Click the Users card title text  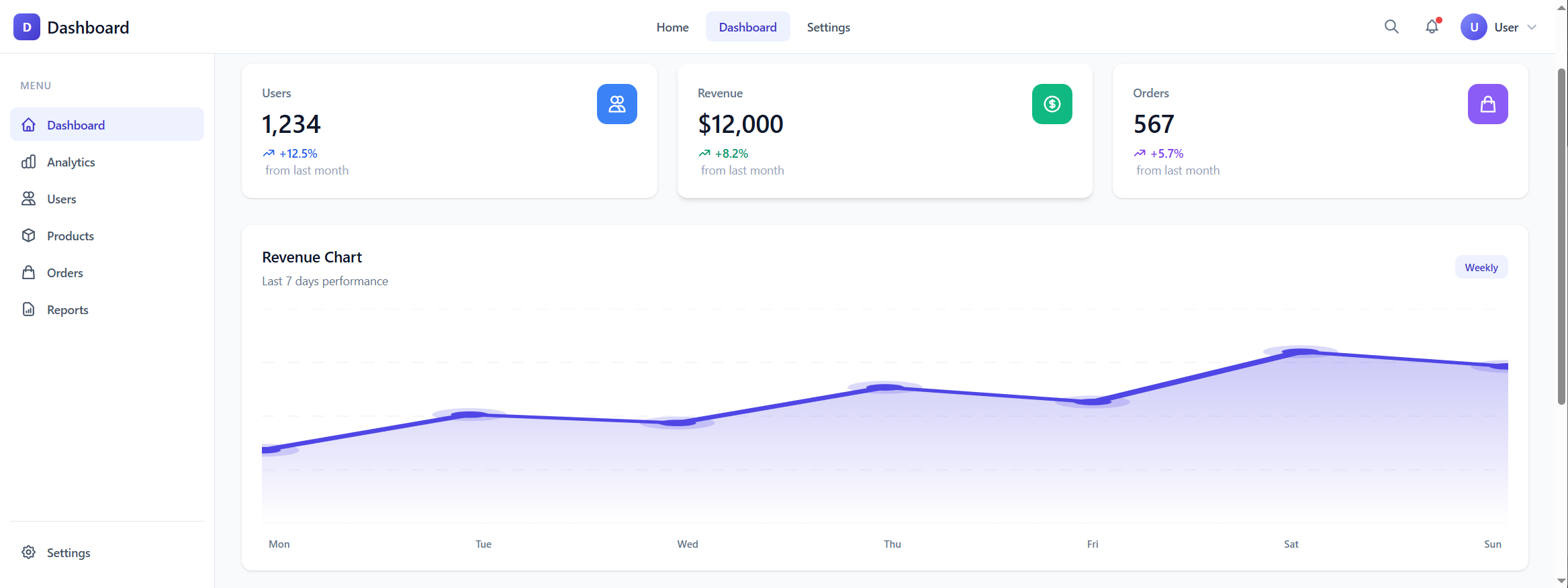pyautogui.click(x=277, y=93)
